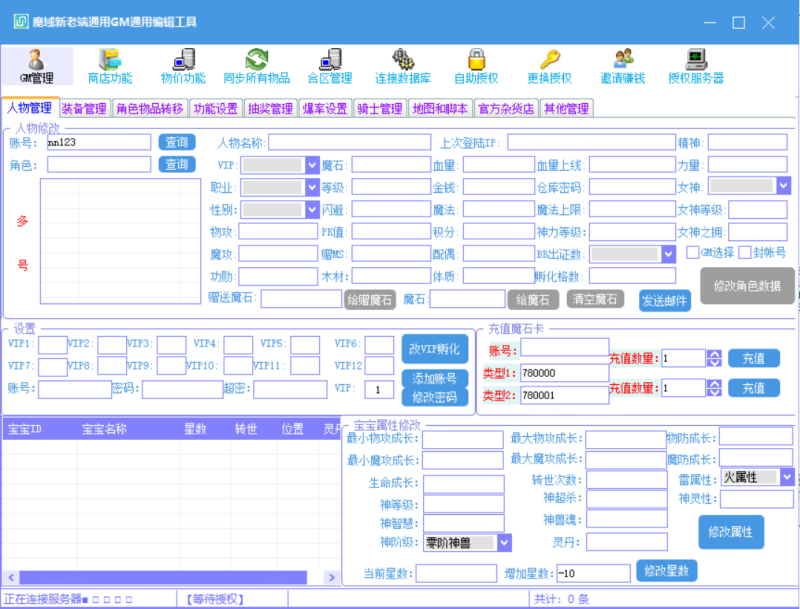Open the 功能设置 tab
Screen dimensions: 800x609
[216, 109]
